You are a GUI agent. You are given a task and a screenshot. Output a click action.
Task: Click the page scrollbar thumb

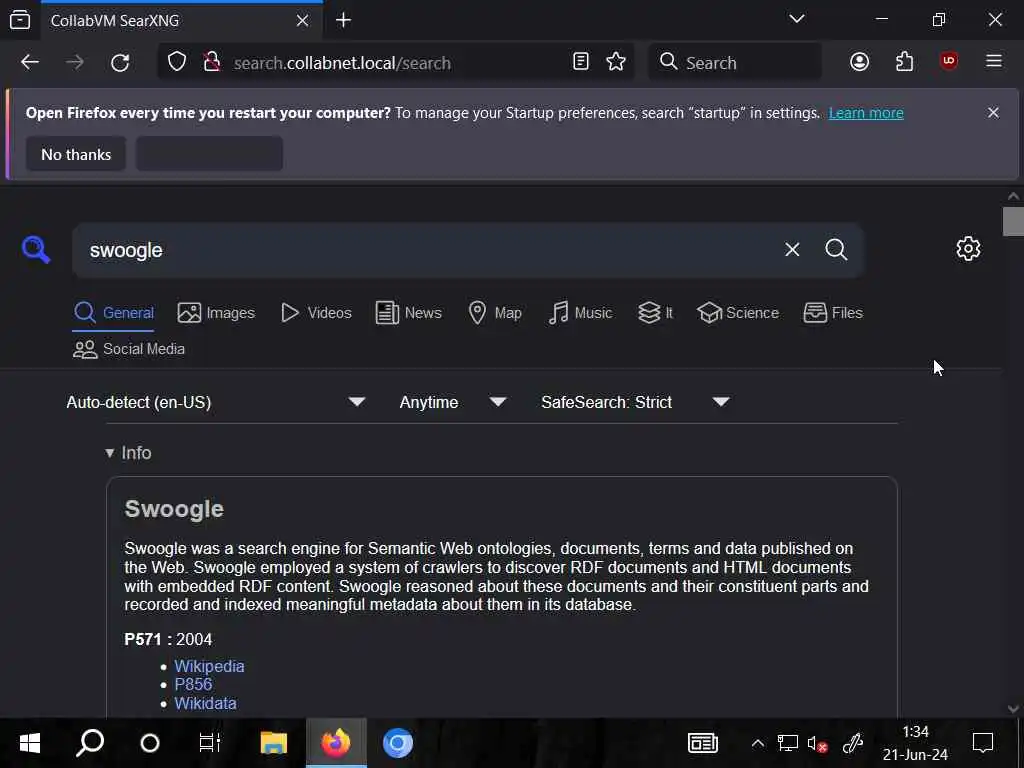1013,221
